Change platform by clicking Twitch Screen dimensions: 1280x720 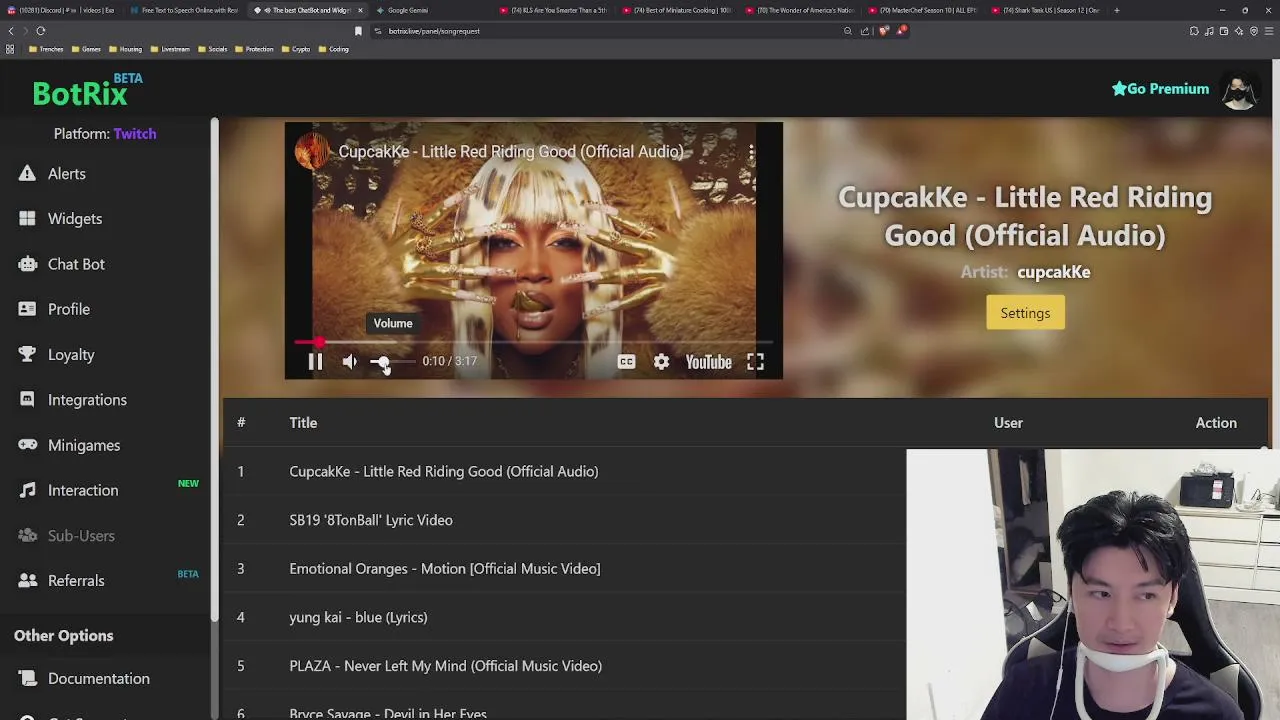(135, 134)
